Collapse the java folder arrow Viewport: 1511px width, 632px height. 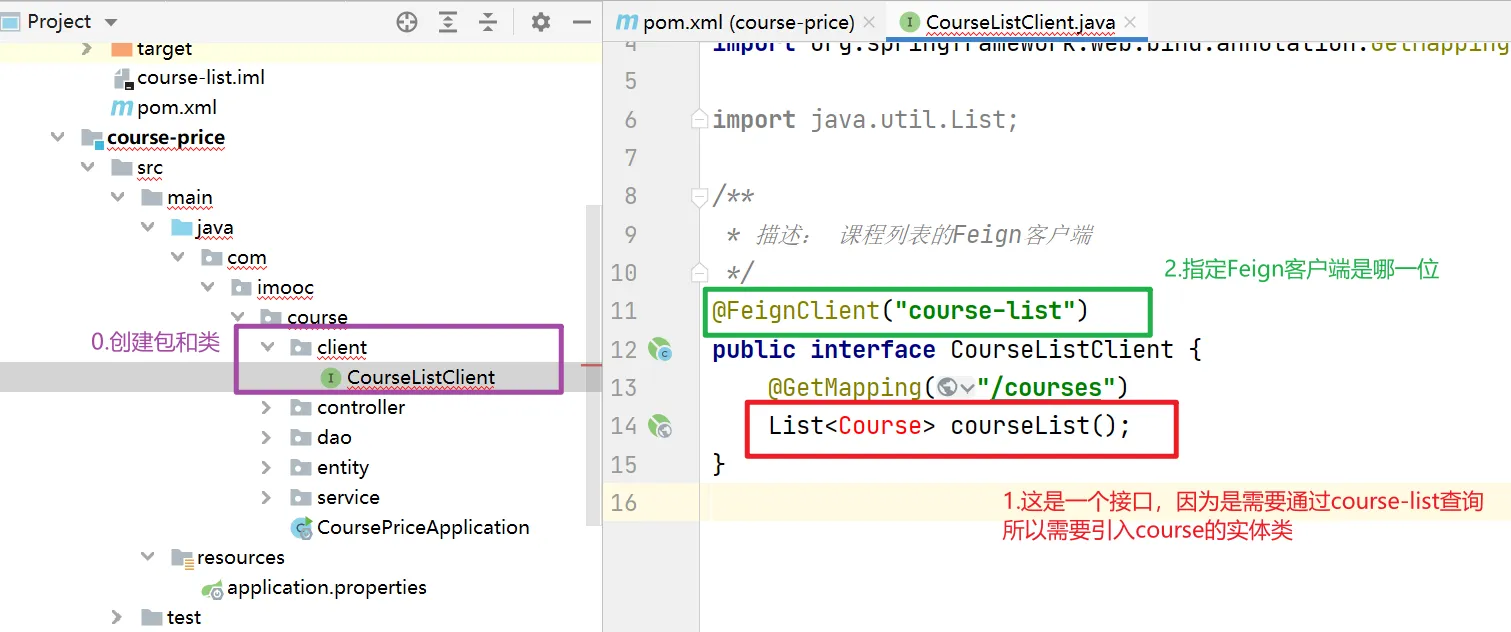(148, 227)
